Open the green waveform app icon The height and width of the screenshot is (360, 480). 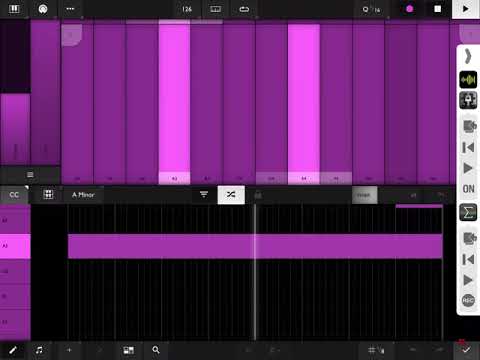click(x=468, y=80)
